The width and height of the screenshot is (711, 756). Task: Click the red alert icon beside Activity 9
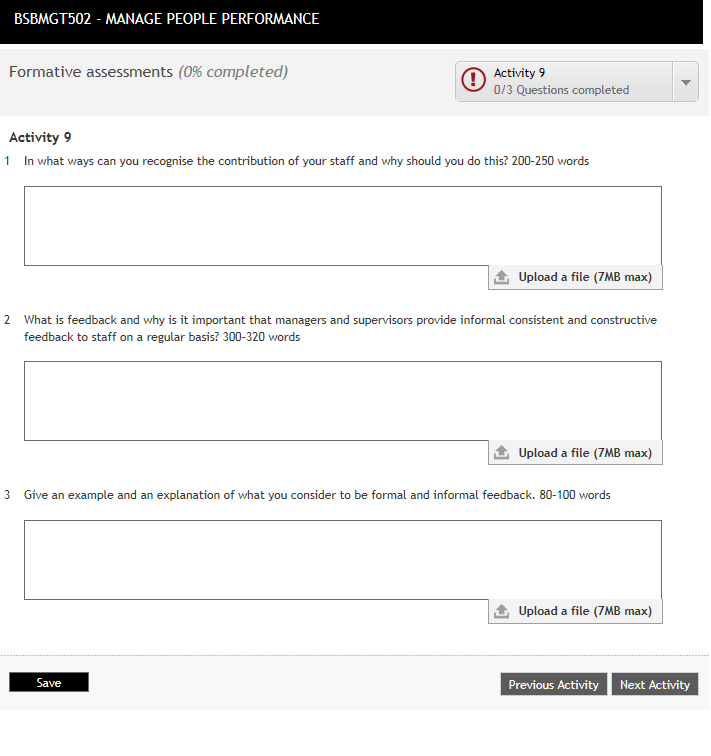point(473,81)
